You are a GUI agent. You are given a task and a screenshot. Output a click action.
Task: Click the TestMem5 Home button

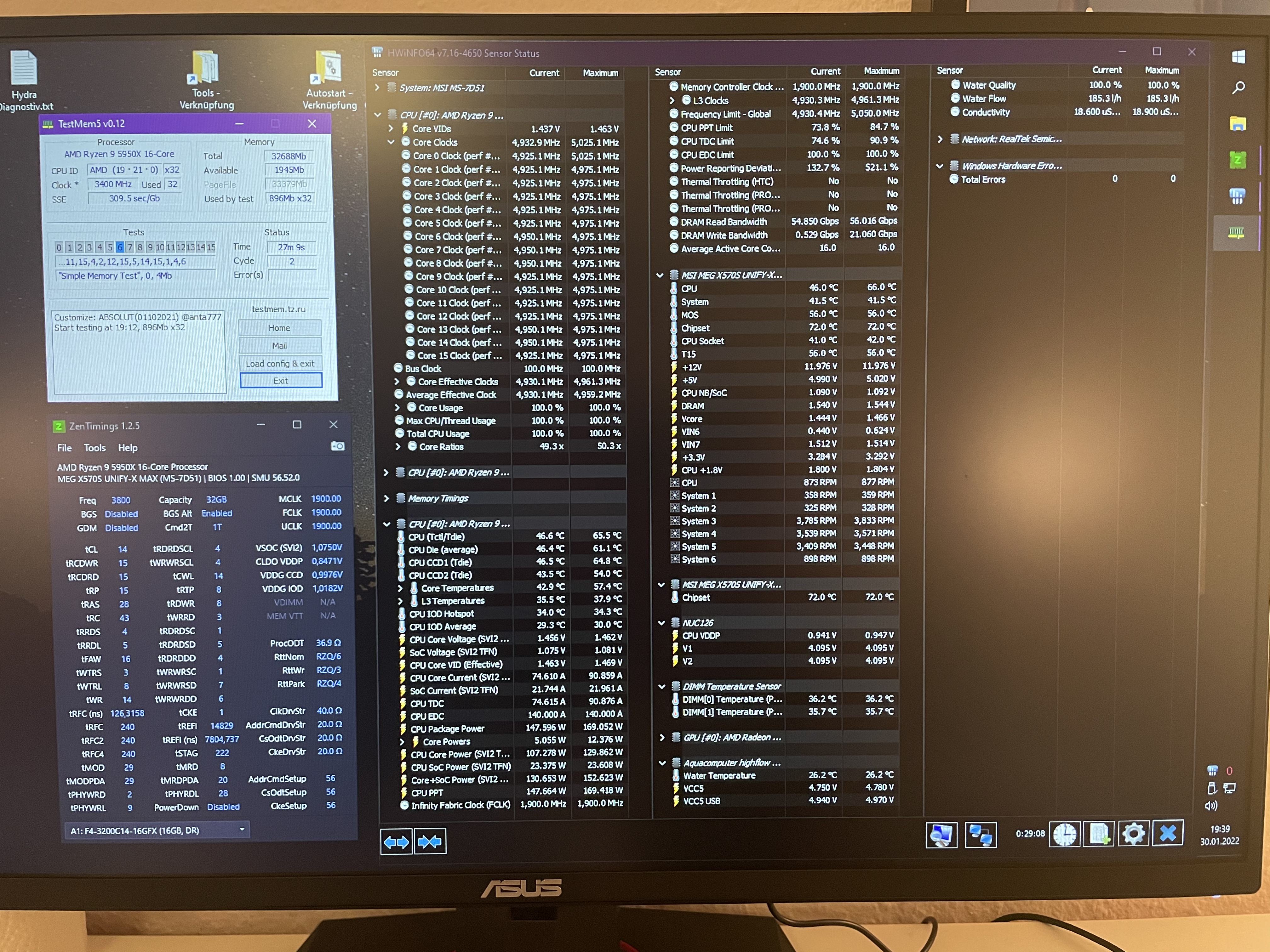pos(280,328)
